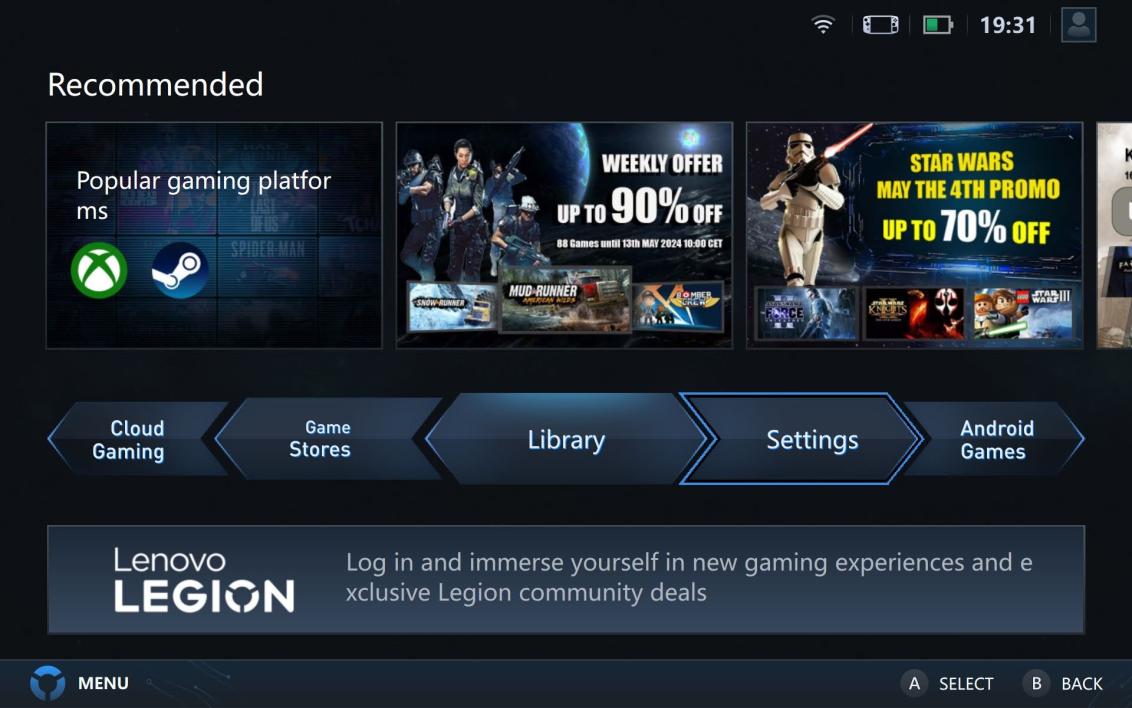
Task: Click the Wi-Fi status icon
Action: 823,25
